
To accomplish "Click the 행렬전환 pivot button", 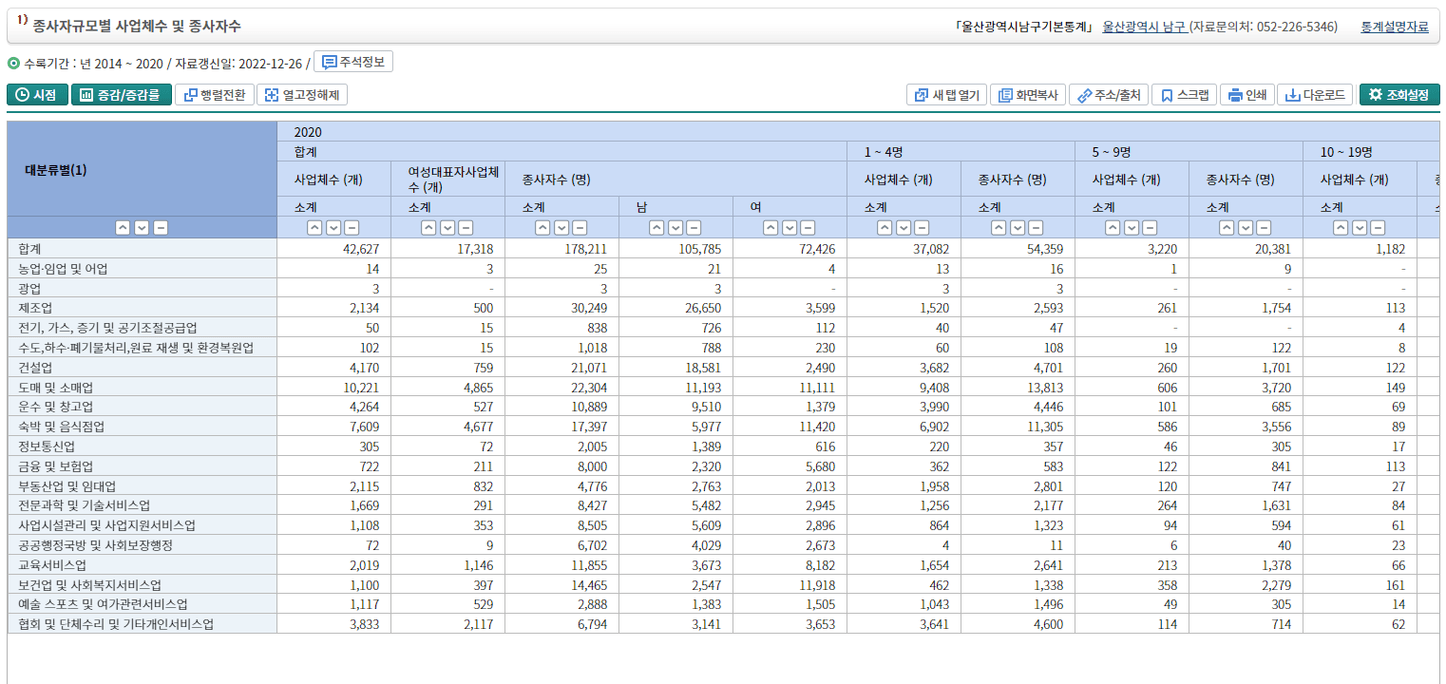I will coord(214,95).
